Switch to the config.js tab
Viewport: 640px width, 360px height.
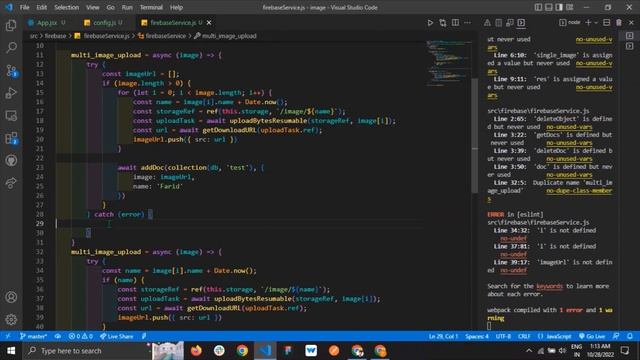click(x=104, y=23)
